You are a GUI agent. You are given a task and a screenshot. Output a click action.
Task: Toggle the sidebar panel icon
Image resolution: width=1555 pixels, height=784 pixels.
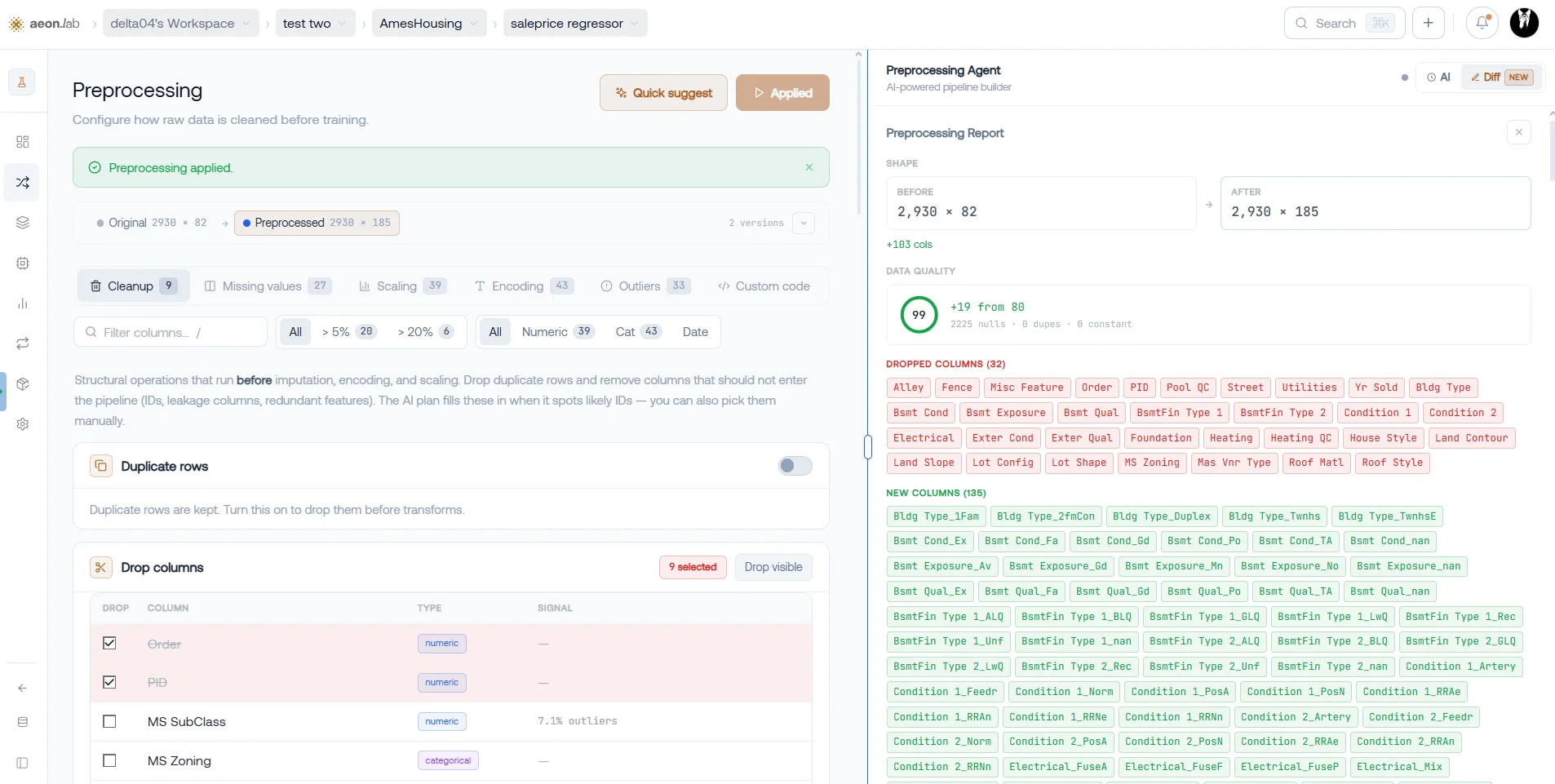[23, 763]
